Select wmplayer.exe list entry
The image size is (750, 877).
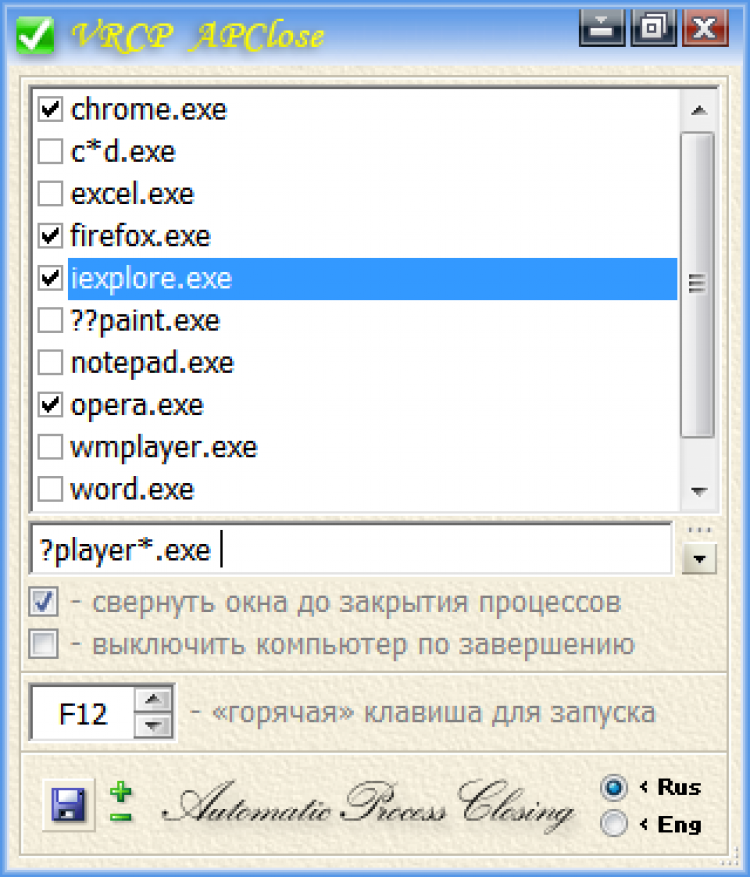tap(163, 447)
